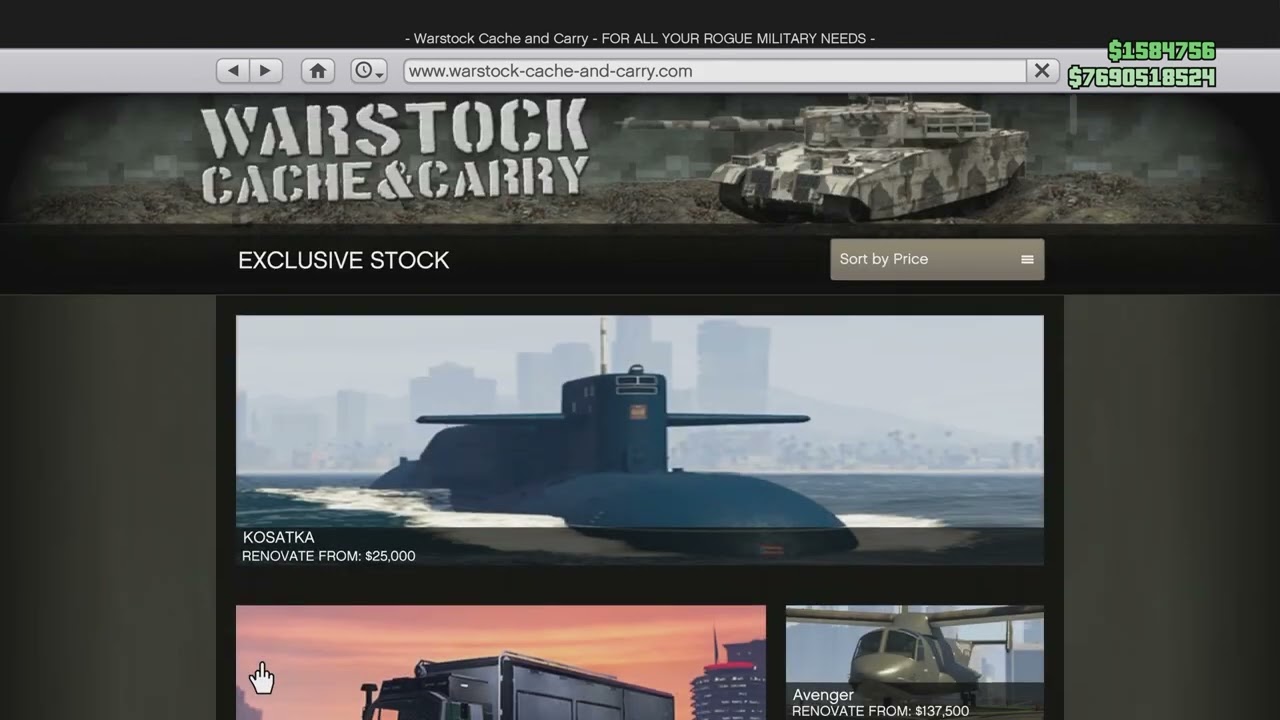The image size is (1280, 720).
Task: Open the Avenger aircraft listing
Action: 915,662
